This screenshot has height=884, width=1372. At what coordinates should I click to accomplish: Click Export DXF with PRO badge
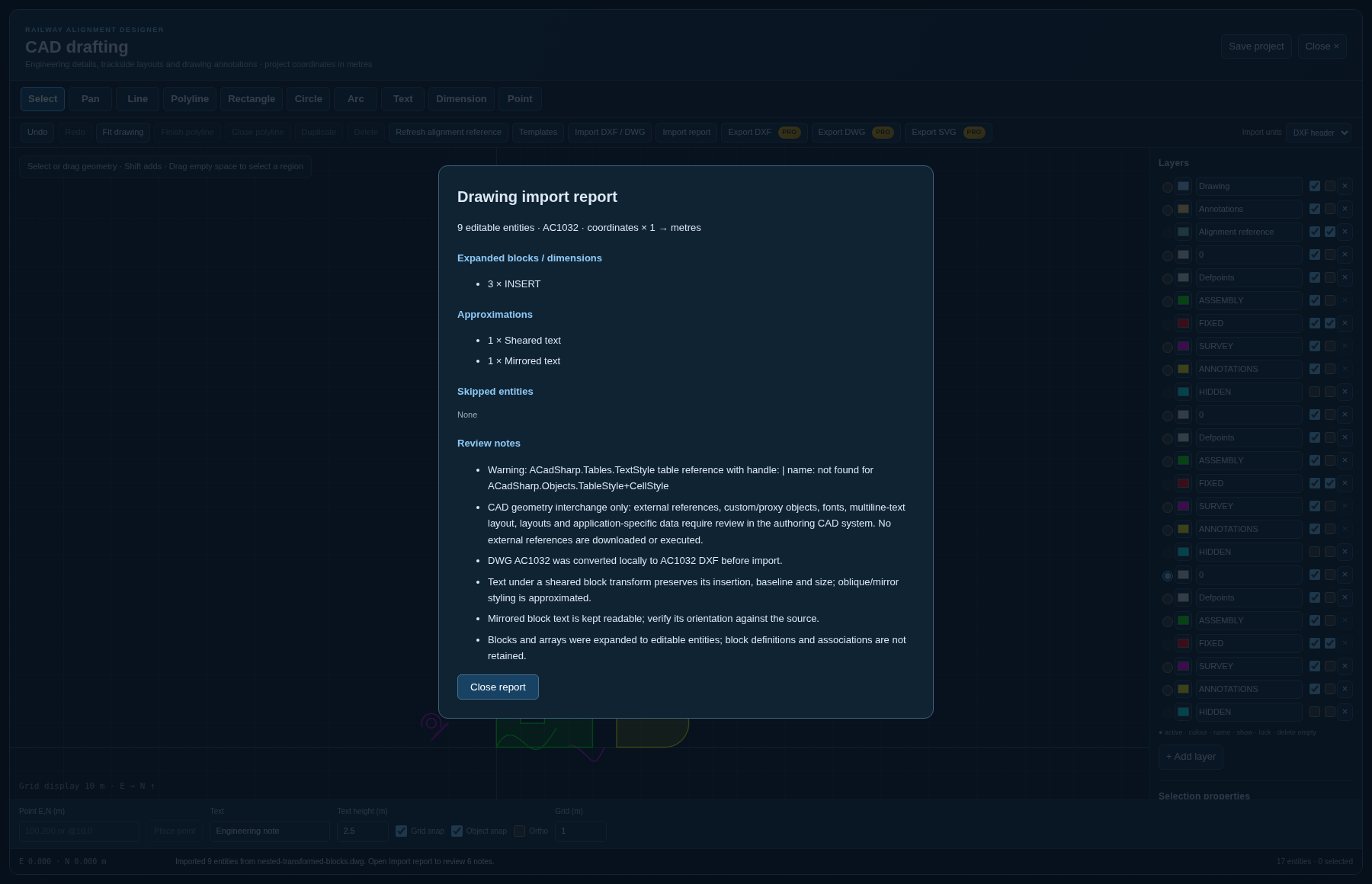pyautogui.click(x=764, y=133)
